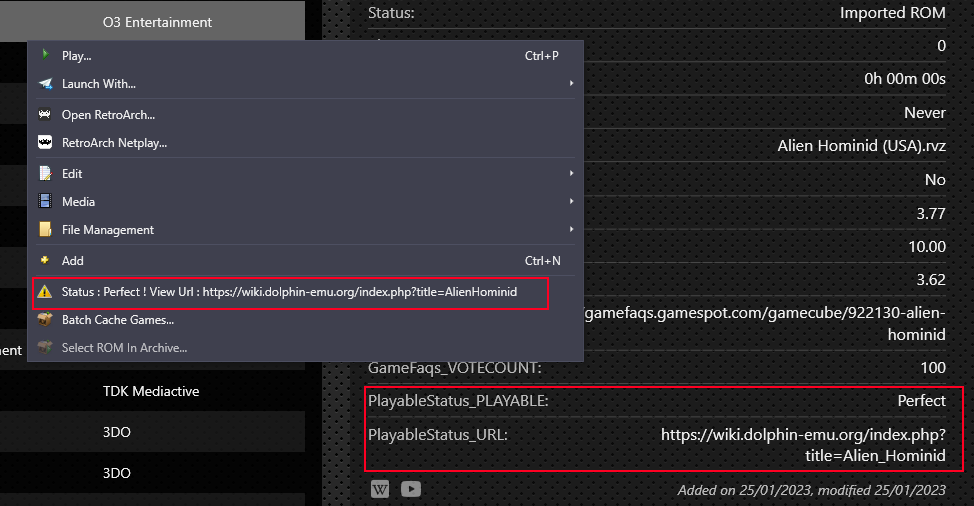Open the Media menu entry
The image size is (974, 506).
(x=305, y=201)
